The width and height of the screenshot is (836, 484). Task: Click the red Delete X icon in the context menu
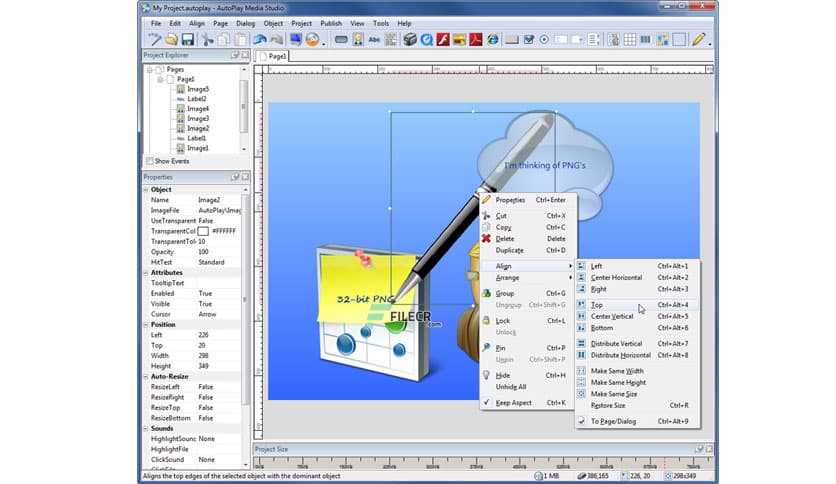pyautogui.click(x=486, y=238)
